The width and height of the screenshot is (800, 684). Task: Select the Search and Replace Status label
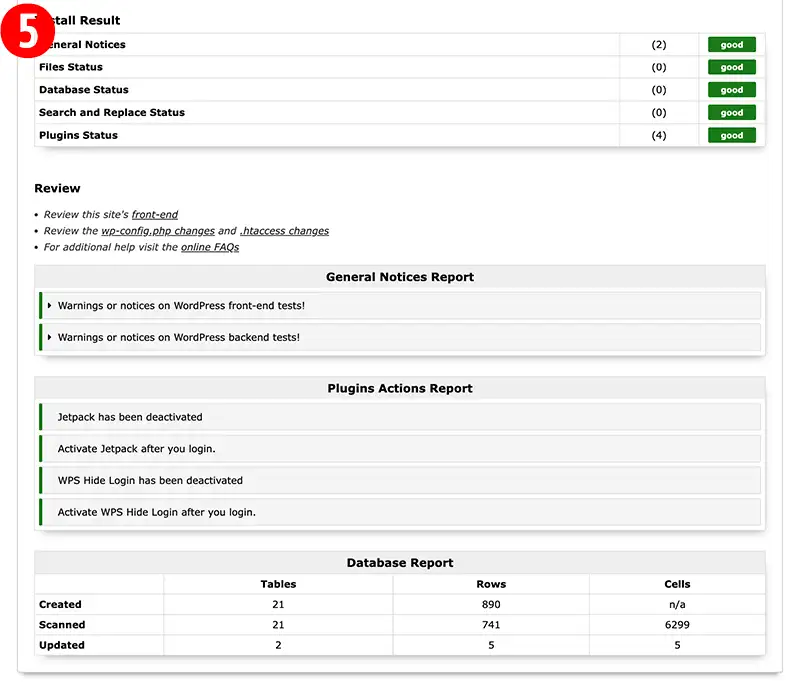112,112
